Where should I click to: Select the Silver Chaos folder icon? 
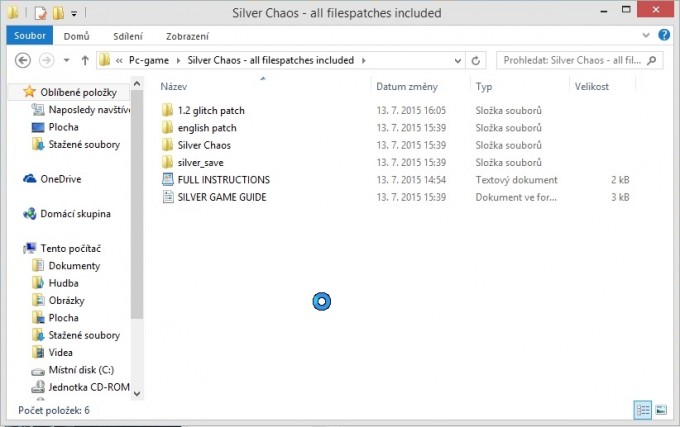(x=167, y=145)
